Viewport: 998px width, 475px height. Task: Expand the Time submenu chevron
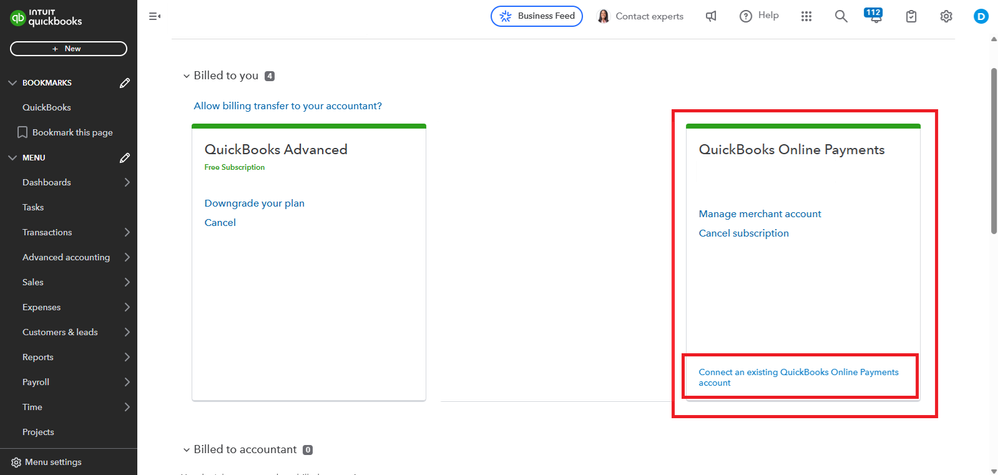127,407
